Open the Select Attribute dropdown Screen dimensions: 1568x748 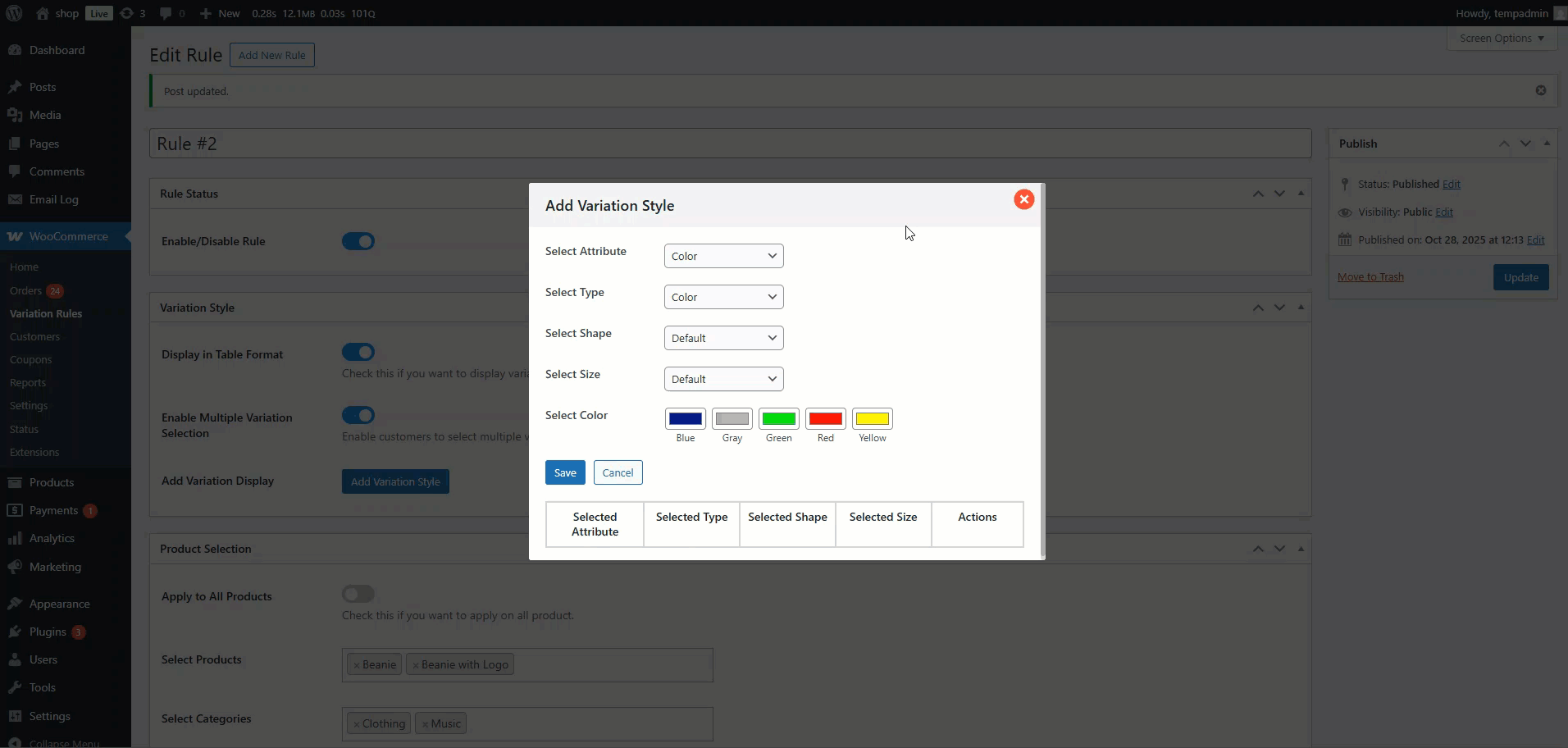click(723, 256)
